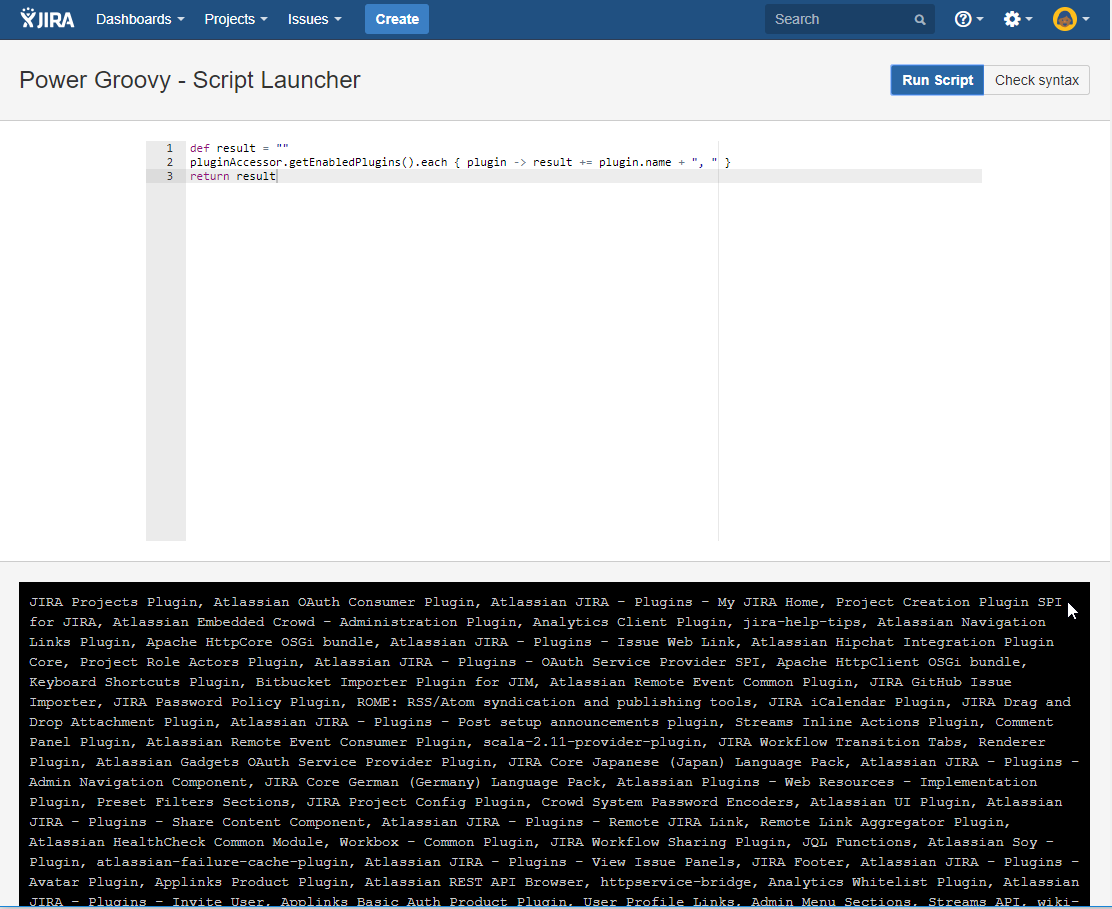Click 'Keyboard Shortcuts Plugin' in output
This screenshot has height=909, width=1112.
[x=134, y=682]
